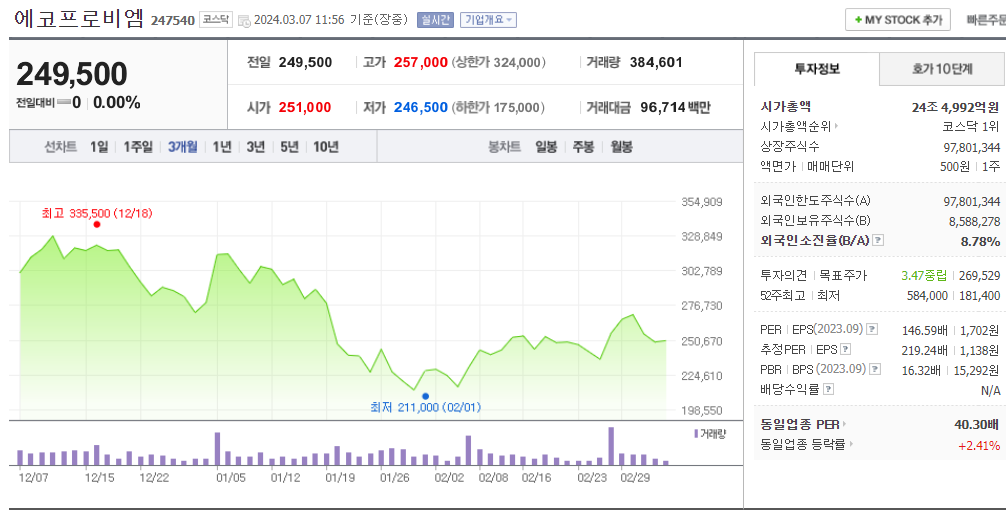Click the 코스닥 1위 ranking value
The width and height of the screenshot is (1006, 510).
coord(971,127)
